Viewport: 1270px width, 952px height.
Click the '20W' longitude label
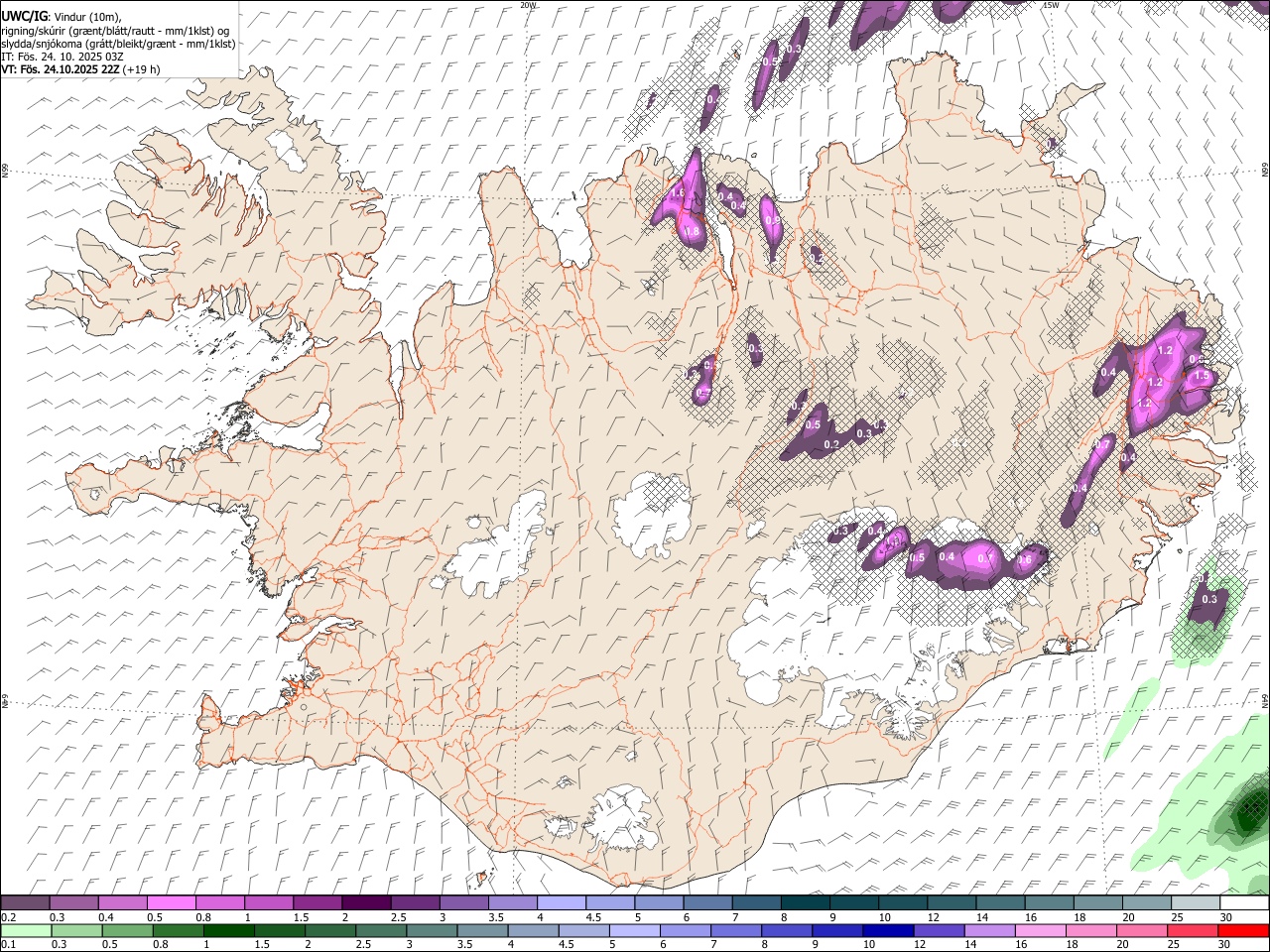coord(528,5)
